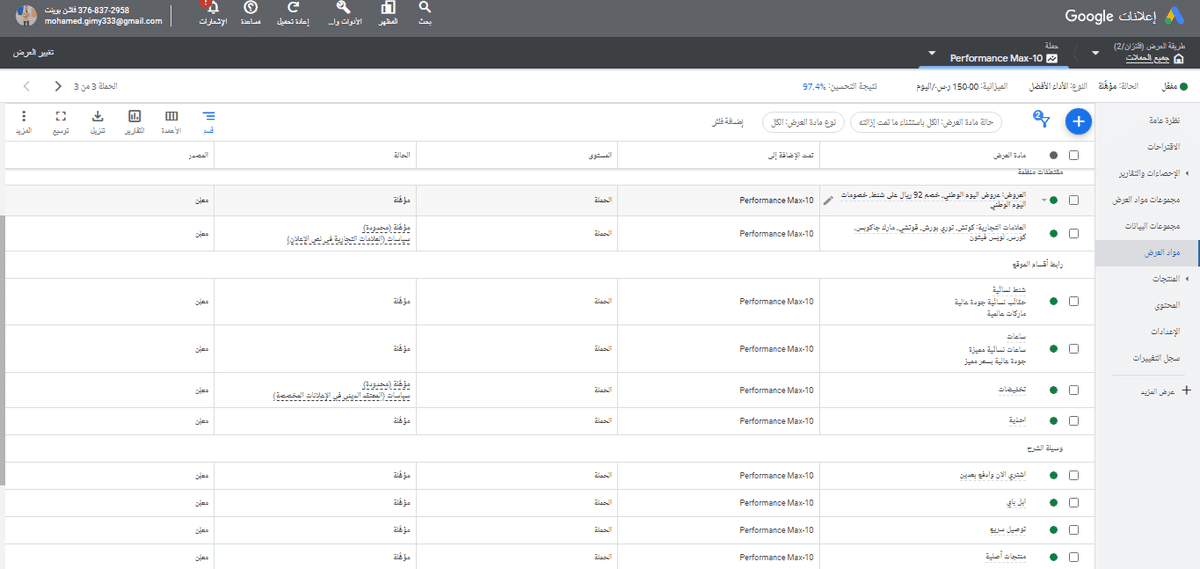The height and width of the screenshot is (569, 1200).
Task: Check the box for brands (العلامات التجارية) asset row
Action: (x=1074, y=233)
